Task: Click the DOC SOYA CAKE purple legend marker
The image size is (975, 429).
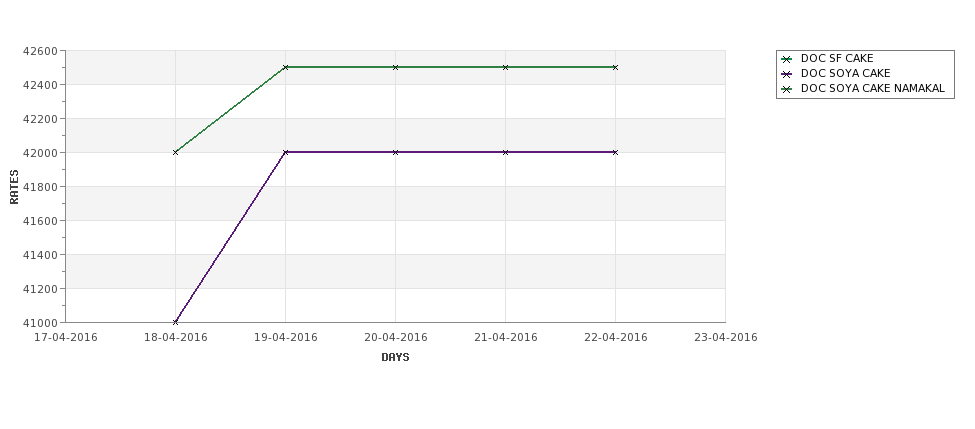Action: [787, 74]
